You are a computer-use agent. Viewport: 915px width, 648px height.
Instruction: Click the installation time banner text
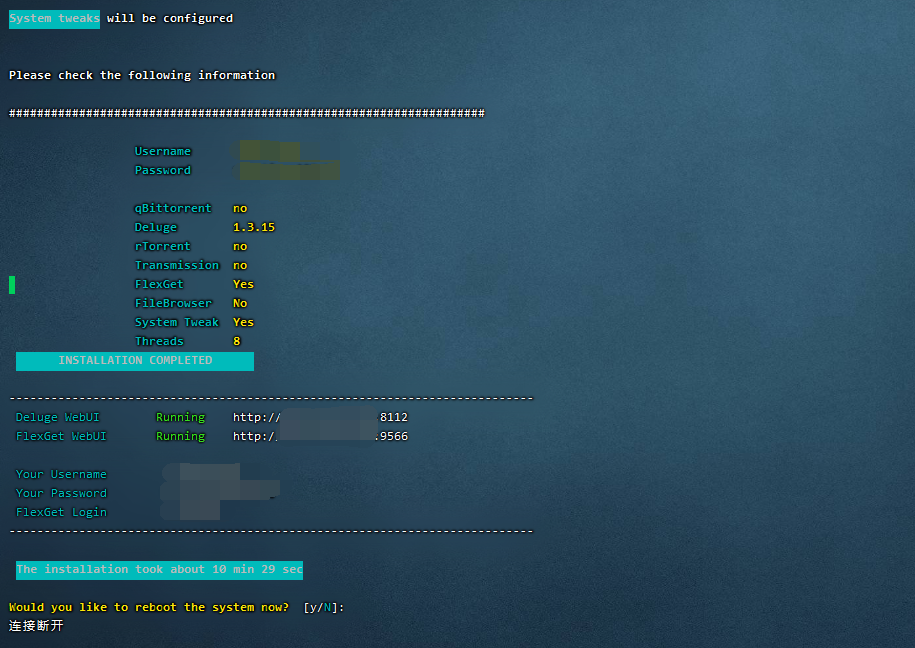(x=159, y=570)
